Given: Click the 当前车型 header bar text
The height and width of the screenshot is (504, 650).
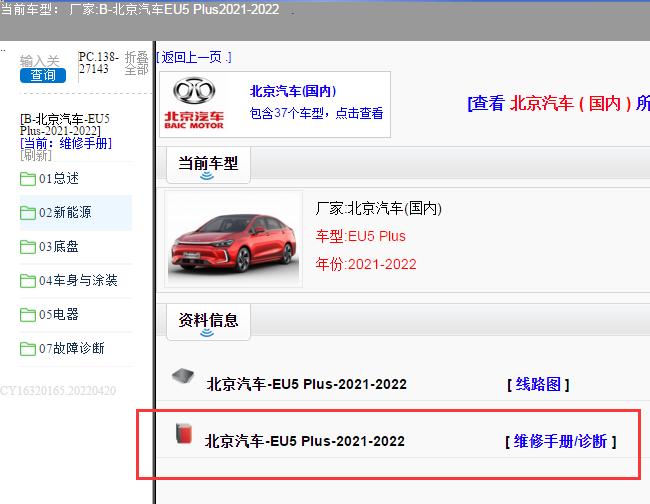Looking at the screenshot, I should (140, 9).
